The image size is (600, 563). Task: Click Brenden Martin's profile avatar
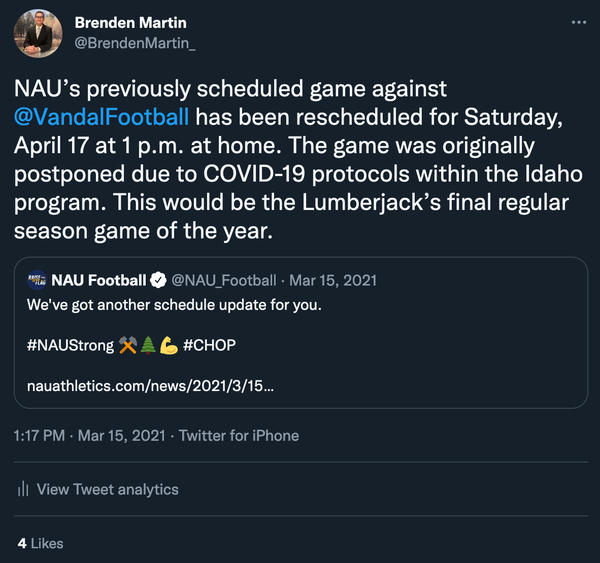tap(39, 33)
